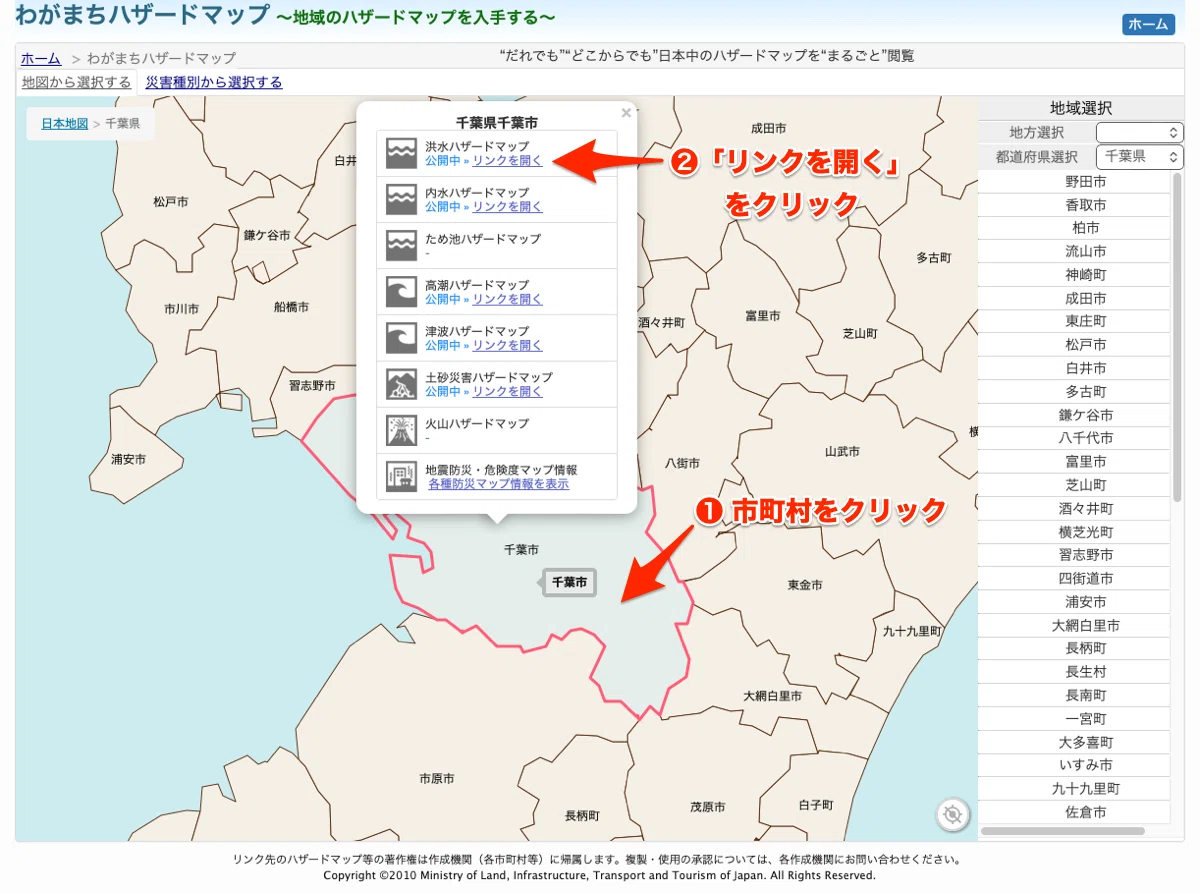Select 野田市 in the region list
This screenshot has width=1200, height=893.
click(1074, 182)
